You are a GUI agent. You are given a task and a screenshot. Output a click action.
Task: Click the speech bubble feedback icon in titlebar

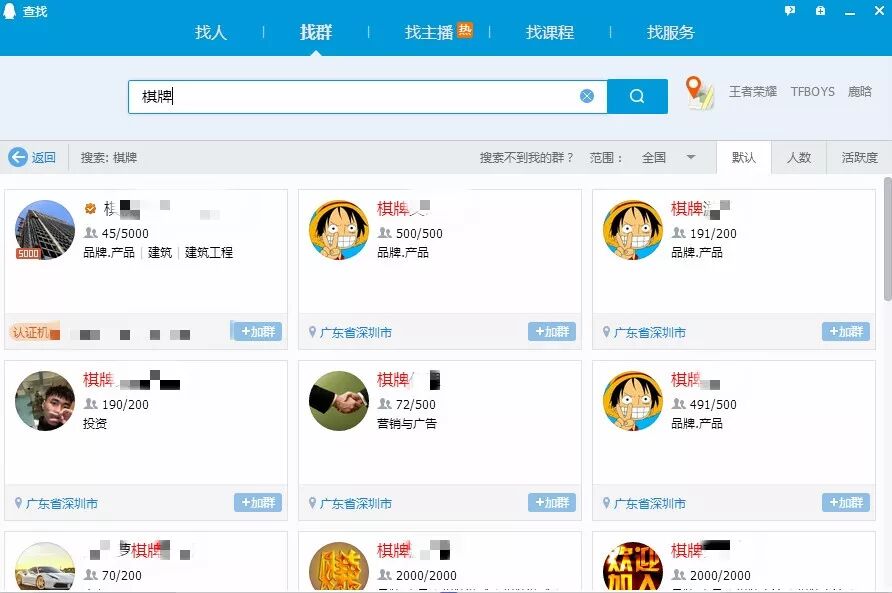pos(791,10)
